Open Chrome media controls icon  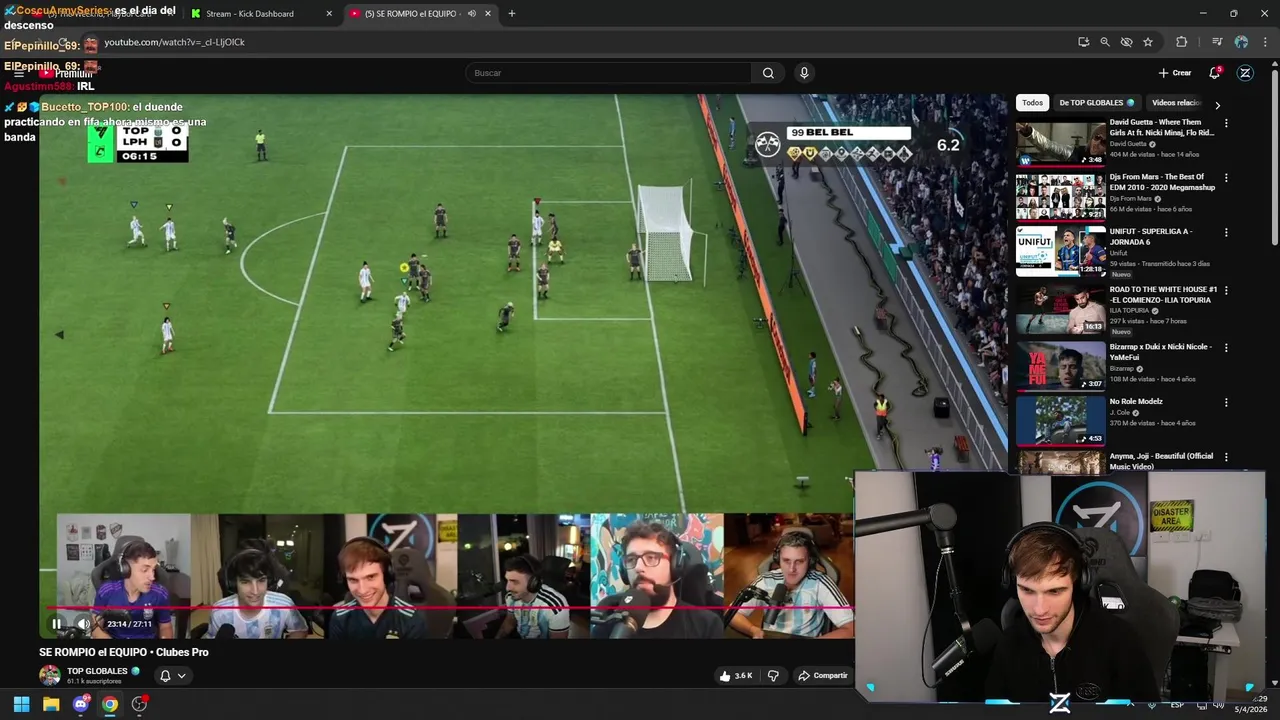click(x=1217, y=42)
